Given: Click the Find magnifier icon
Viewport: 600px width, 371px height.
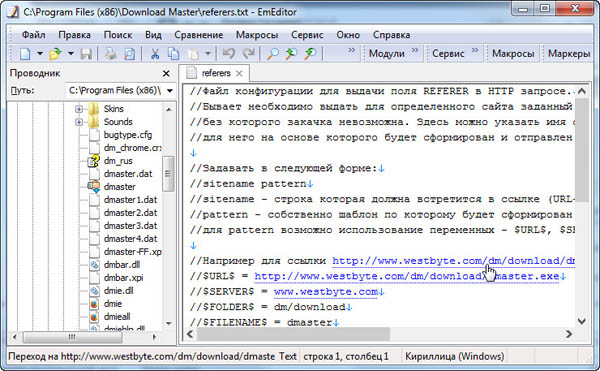Looking at the screenshot, I should click(272, 54).
